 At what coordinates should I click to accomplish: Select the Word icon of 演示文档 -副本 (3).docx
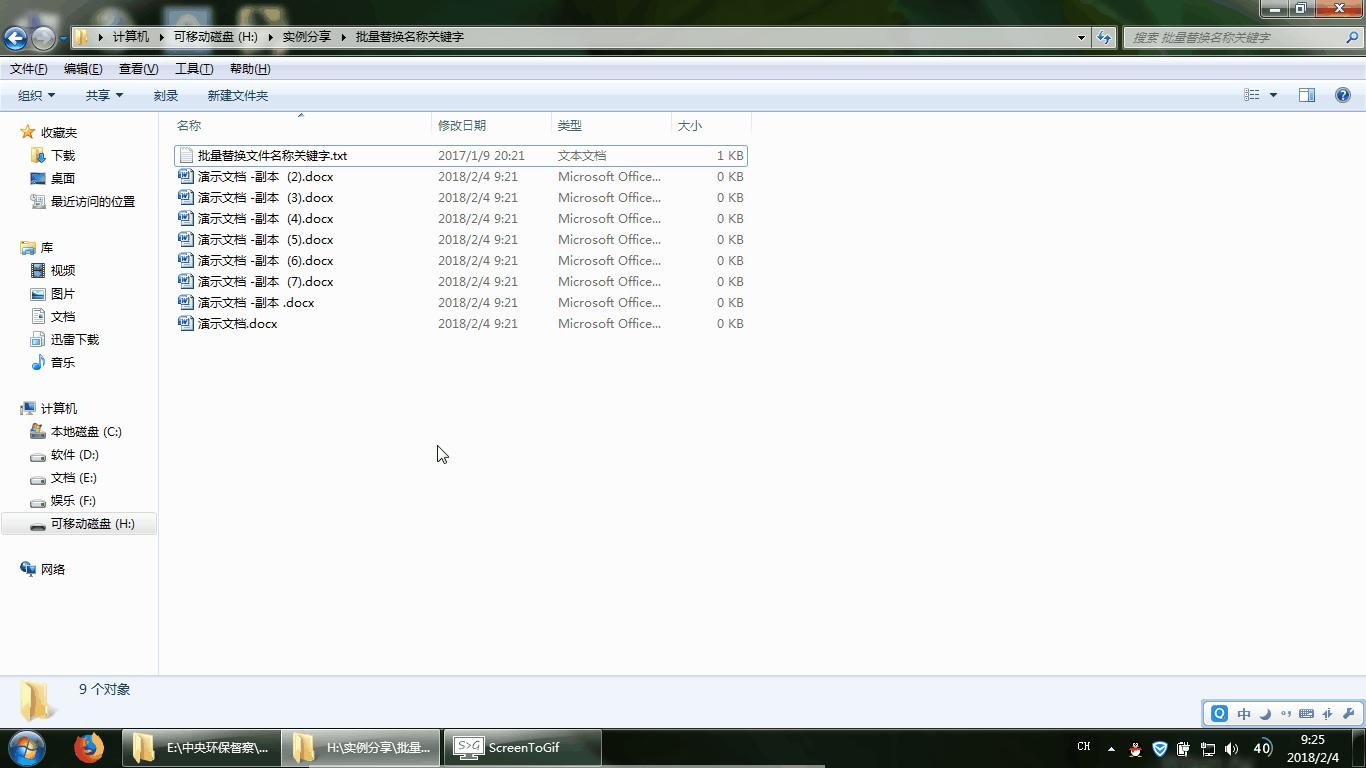click(185, 197)
